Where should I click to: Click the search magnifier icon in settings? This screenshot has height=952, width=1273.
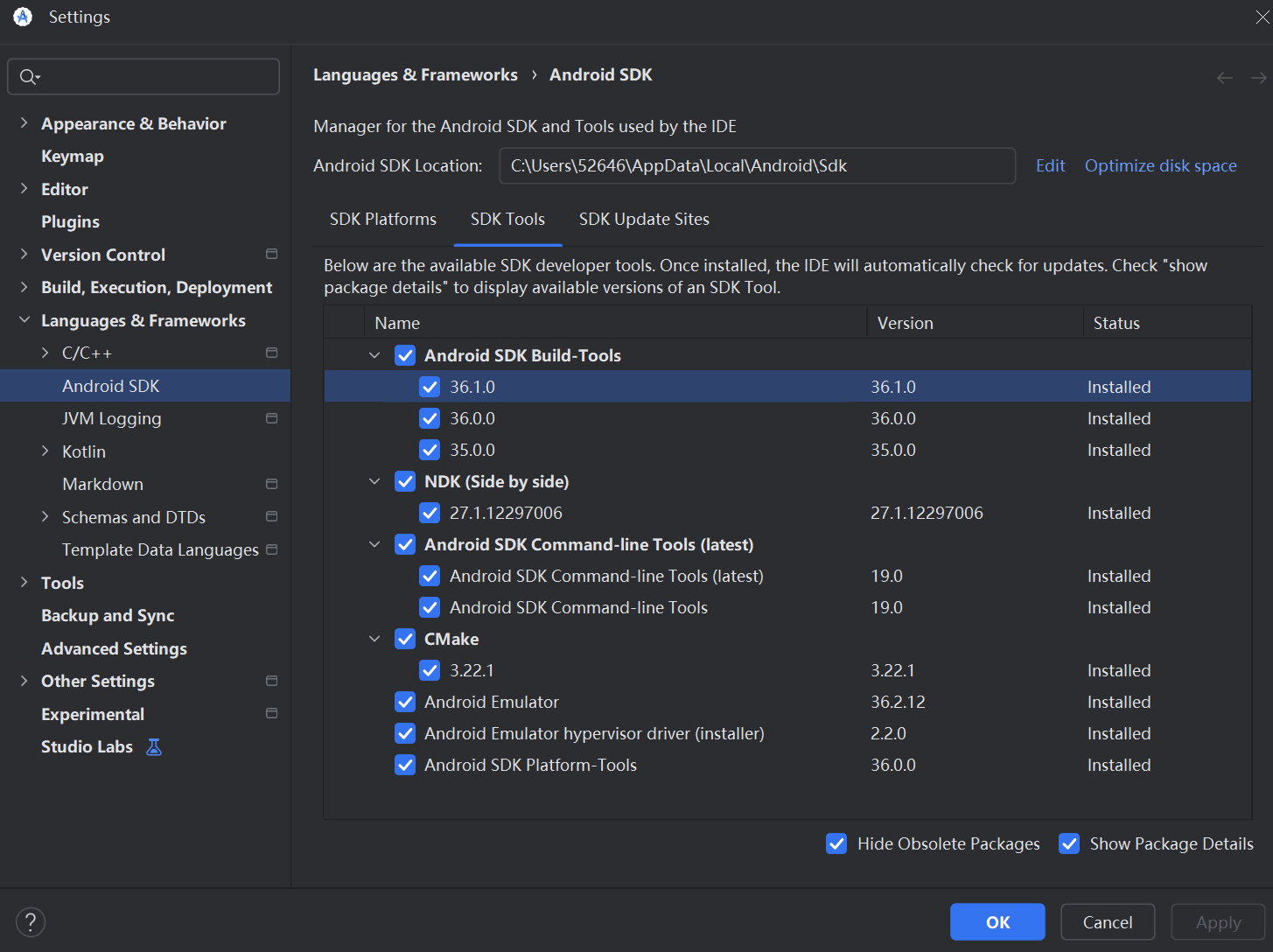[29, 77]
